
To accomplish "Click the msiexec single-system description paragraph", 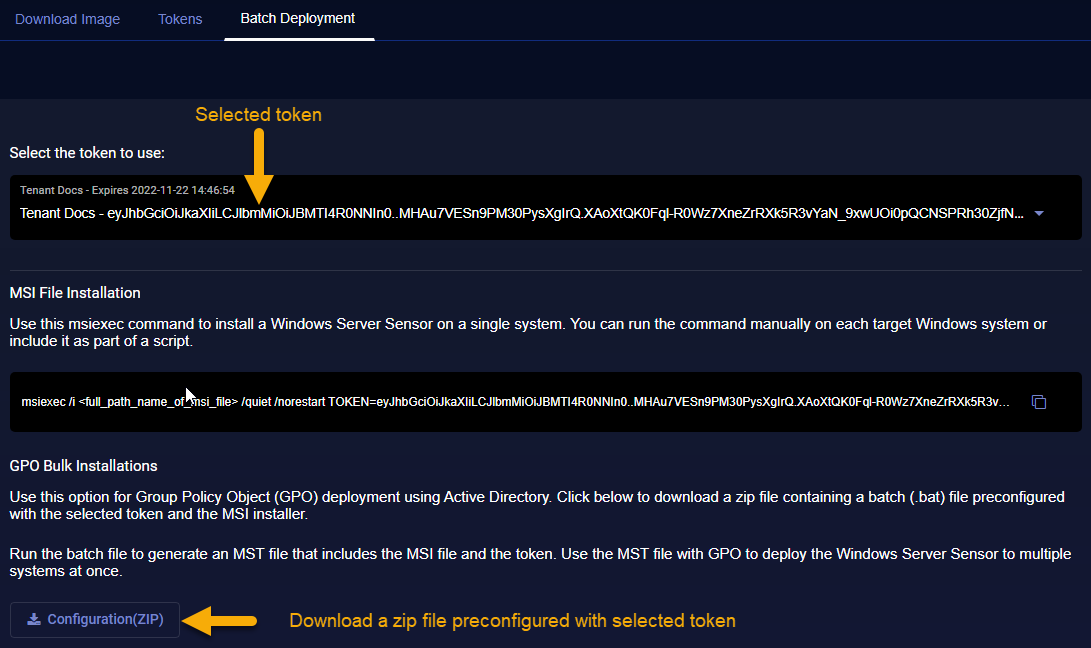I will click(x=528, y=332).
